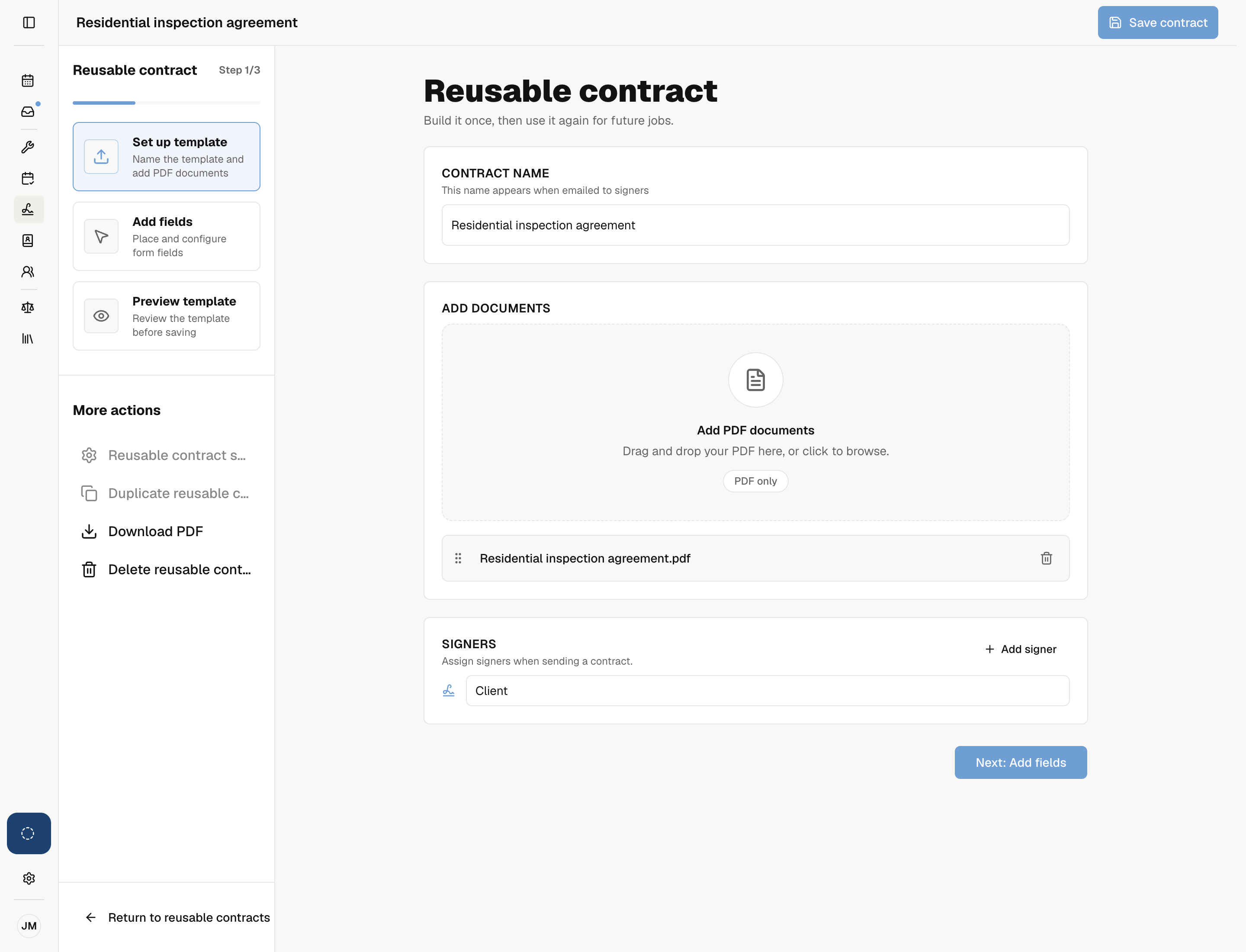1246x952 pixels.
Task: Click the Add PDF documents drop zone text
Action: pos(755,431)
